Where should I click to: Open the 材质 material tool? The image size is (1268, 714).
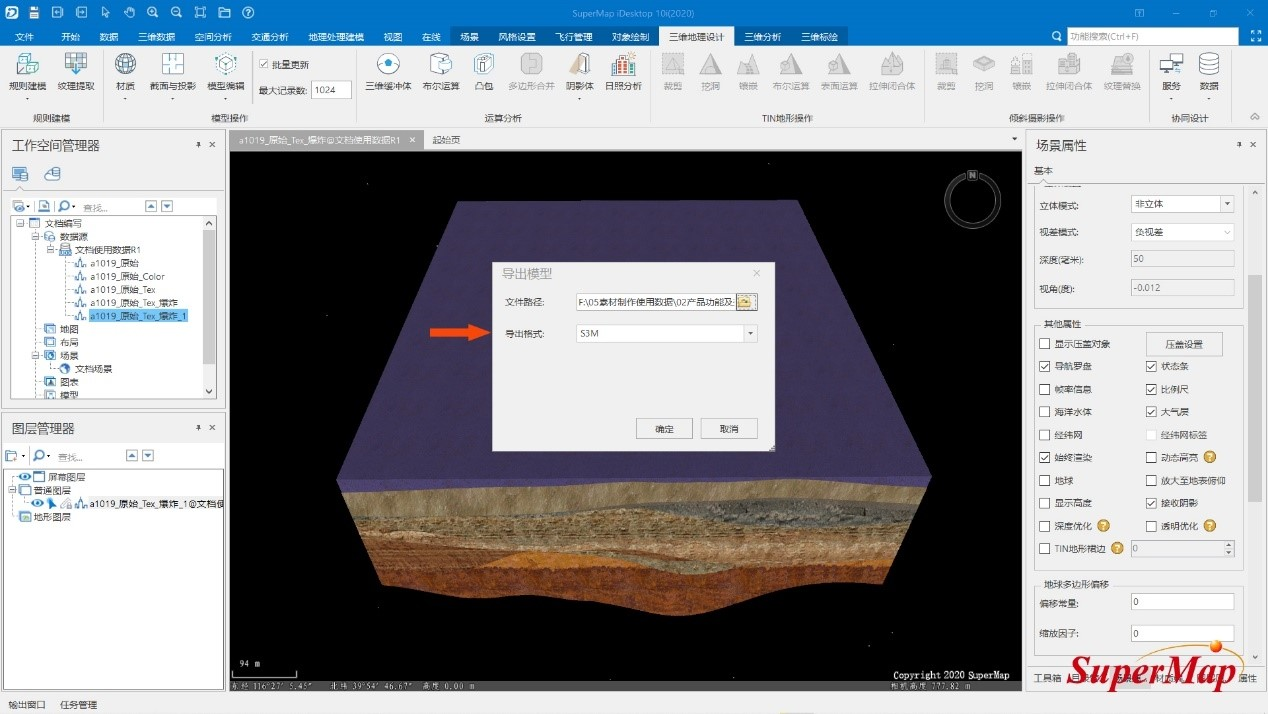[125, 72]
